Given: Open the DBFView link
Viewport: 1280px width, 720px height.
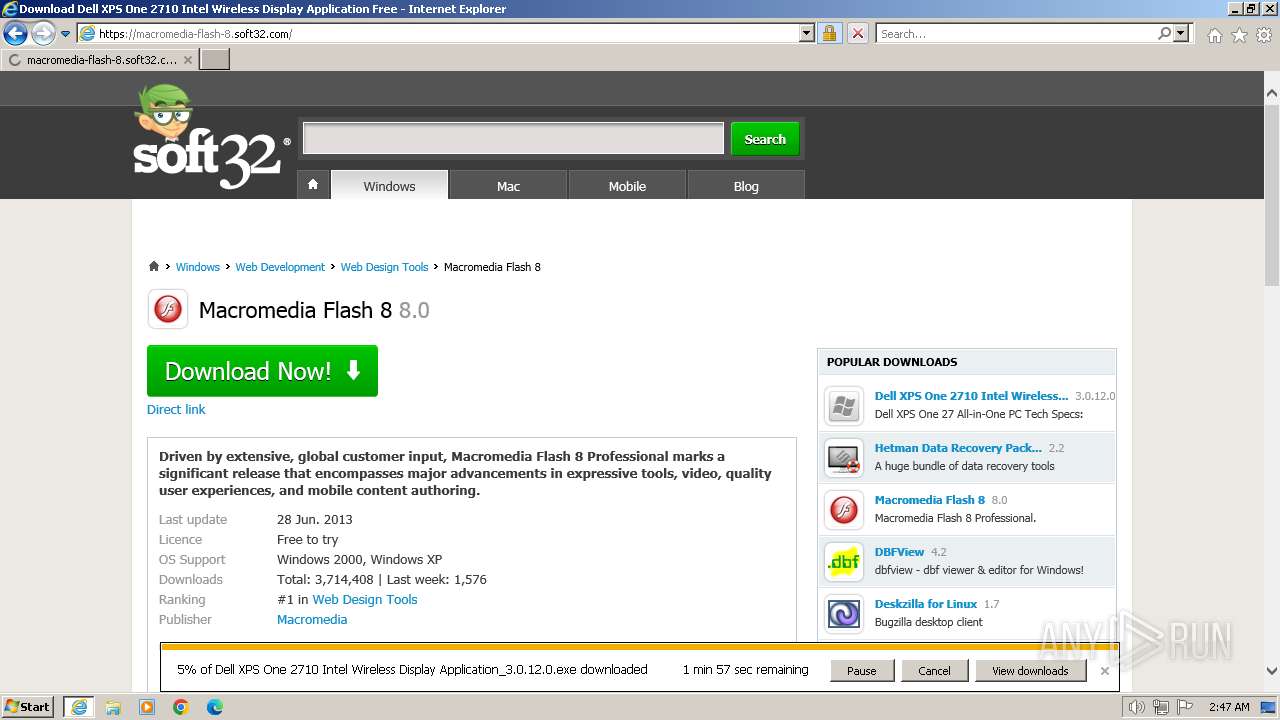Looking at the screenshot, I should 899,552.
